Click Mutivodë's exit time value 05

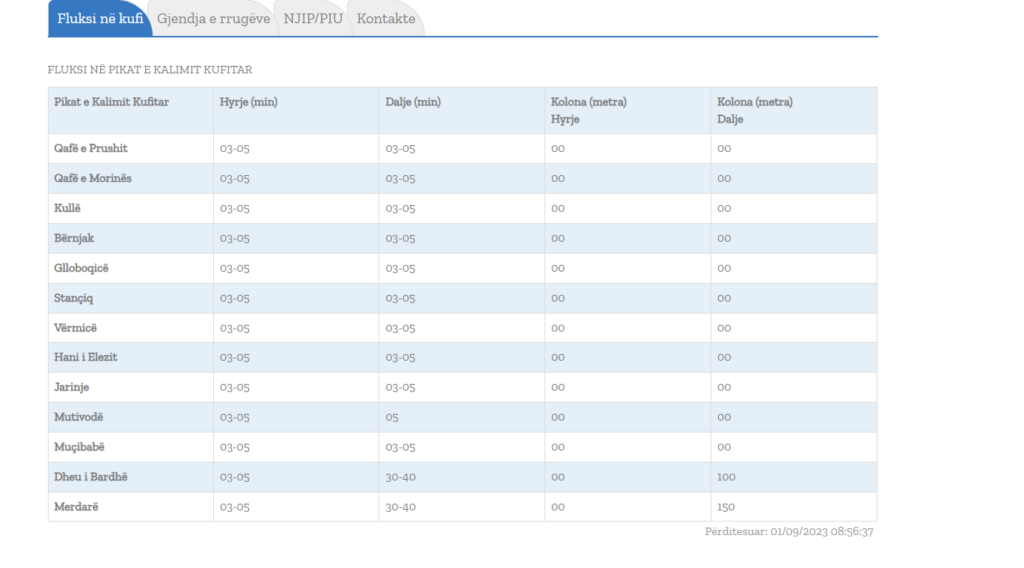[392, 417]
